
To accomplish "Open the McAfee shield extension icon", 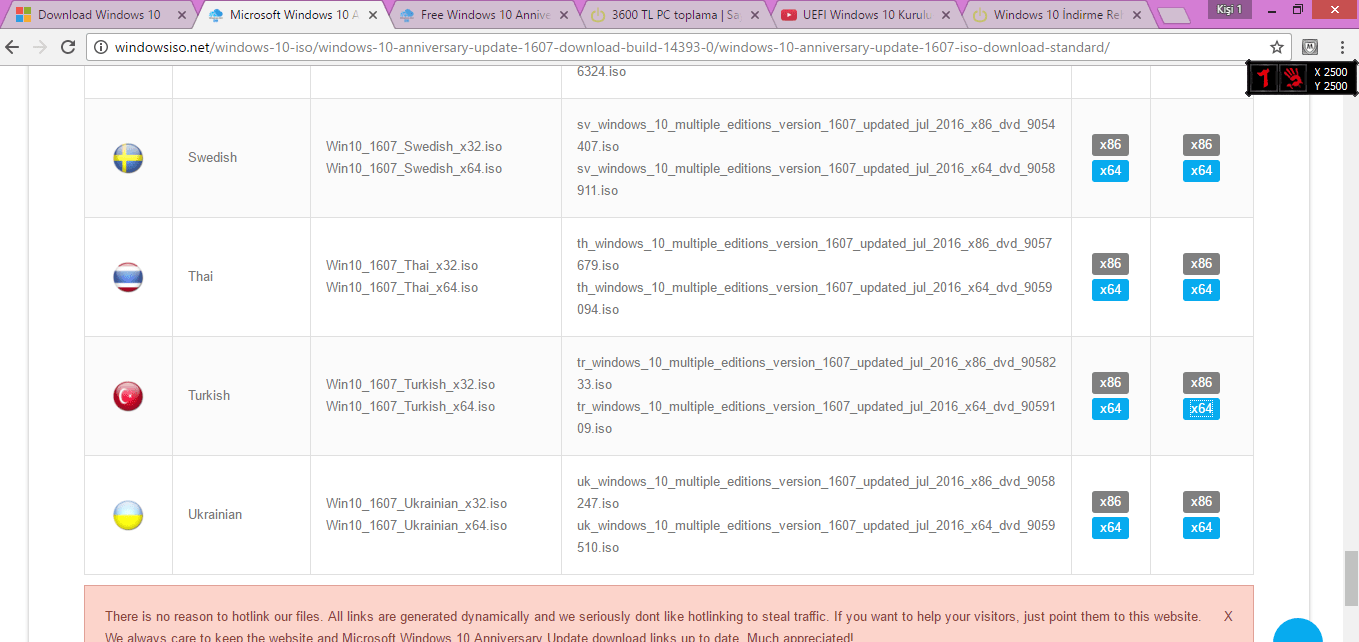I will pyautogui.click(x=1310, y=47).
